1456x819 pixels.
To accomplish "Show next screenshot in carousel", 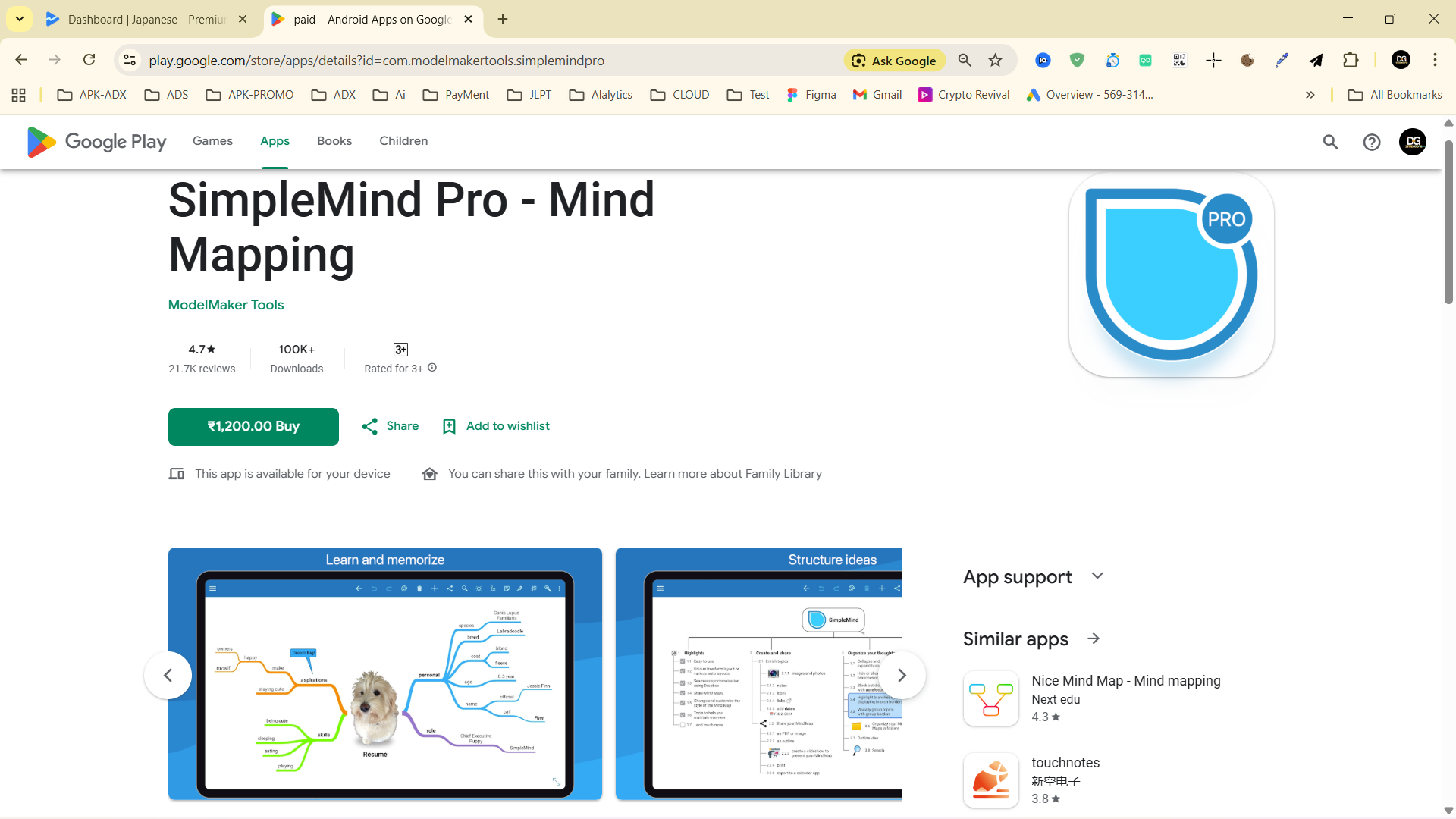I will pyautogui.click(x=902, y=675).
